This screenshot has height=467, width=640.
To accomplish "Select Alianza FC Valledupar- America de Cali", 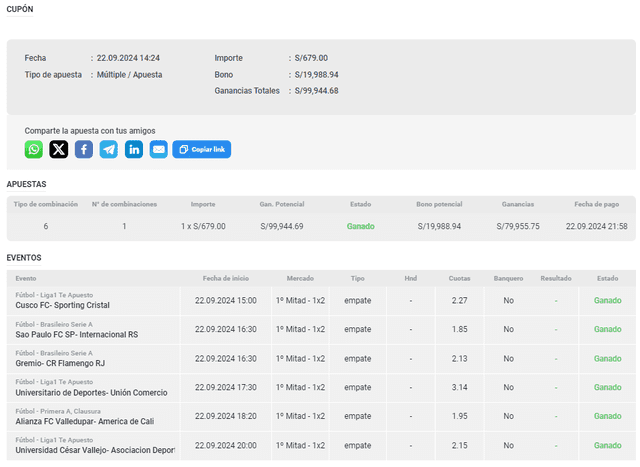I will [x=84, y=421].
